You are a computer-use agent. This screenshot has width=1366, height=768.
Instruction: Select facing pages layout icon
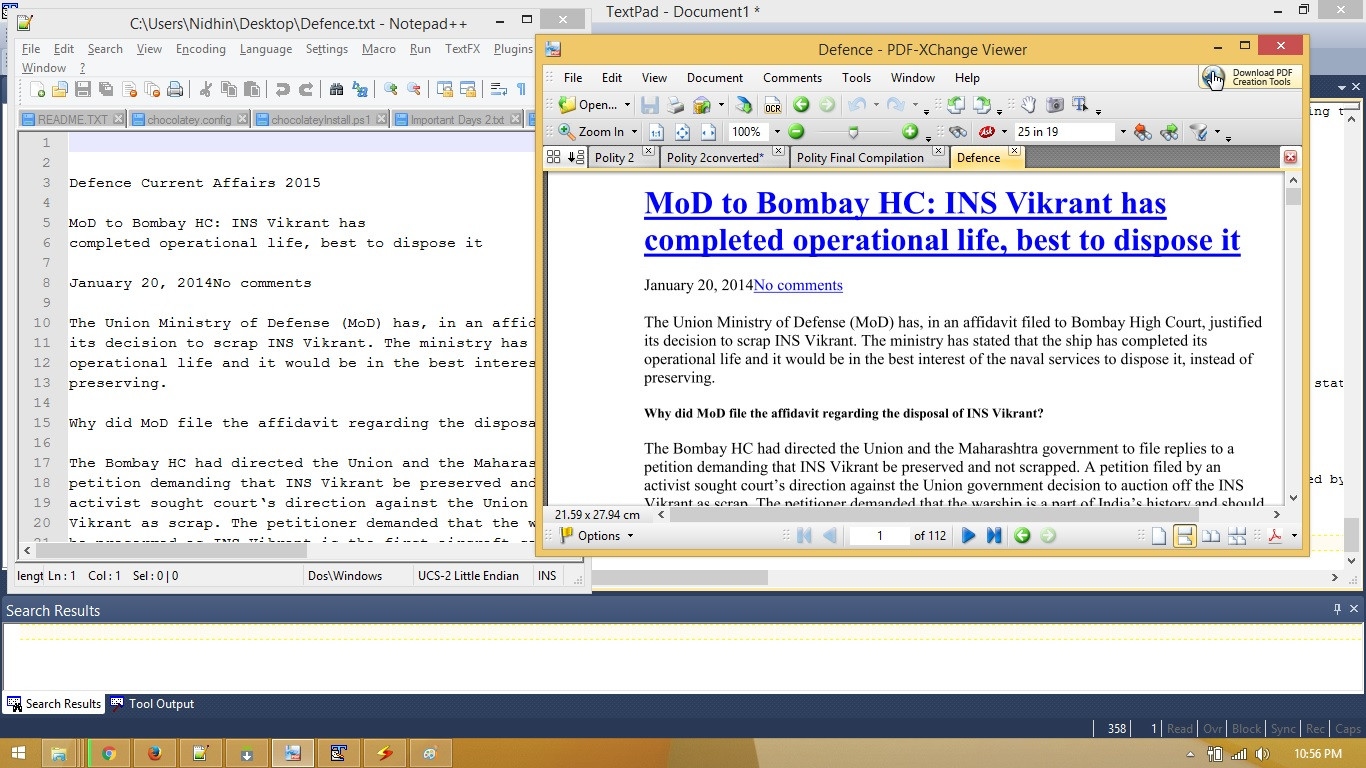1211,536
